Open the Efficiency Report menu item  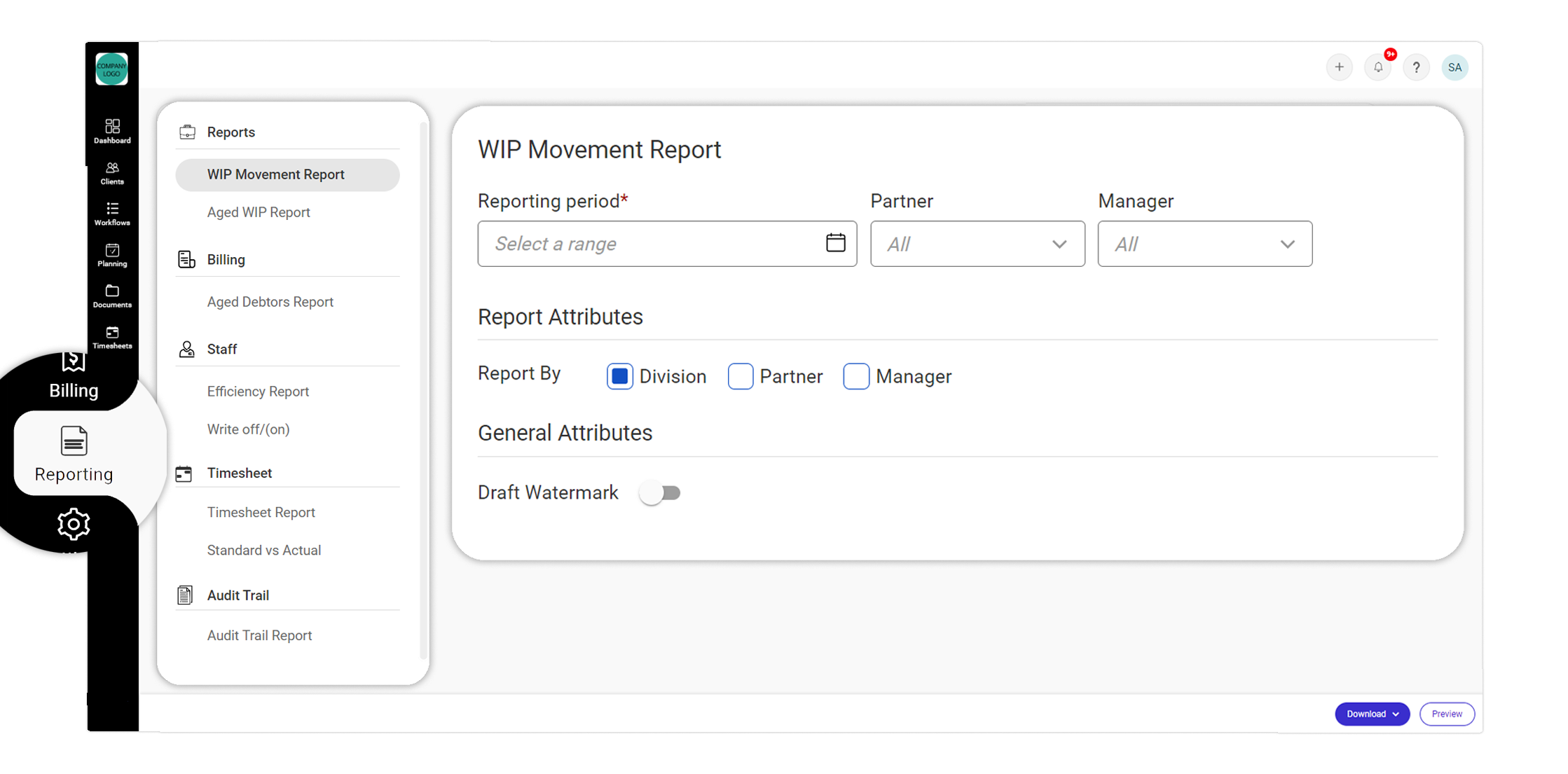pos(258,392)
